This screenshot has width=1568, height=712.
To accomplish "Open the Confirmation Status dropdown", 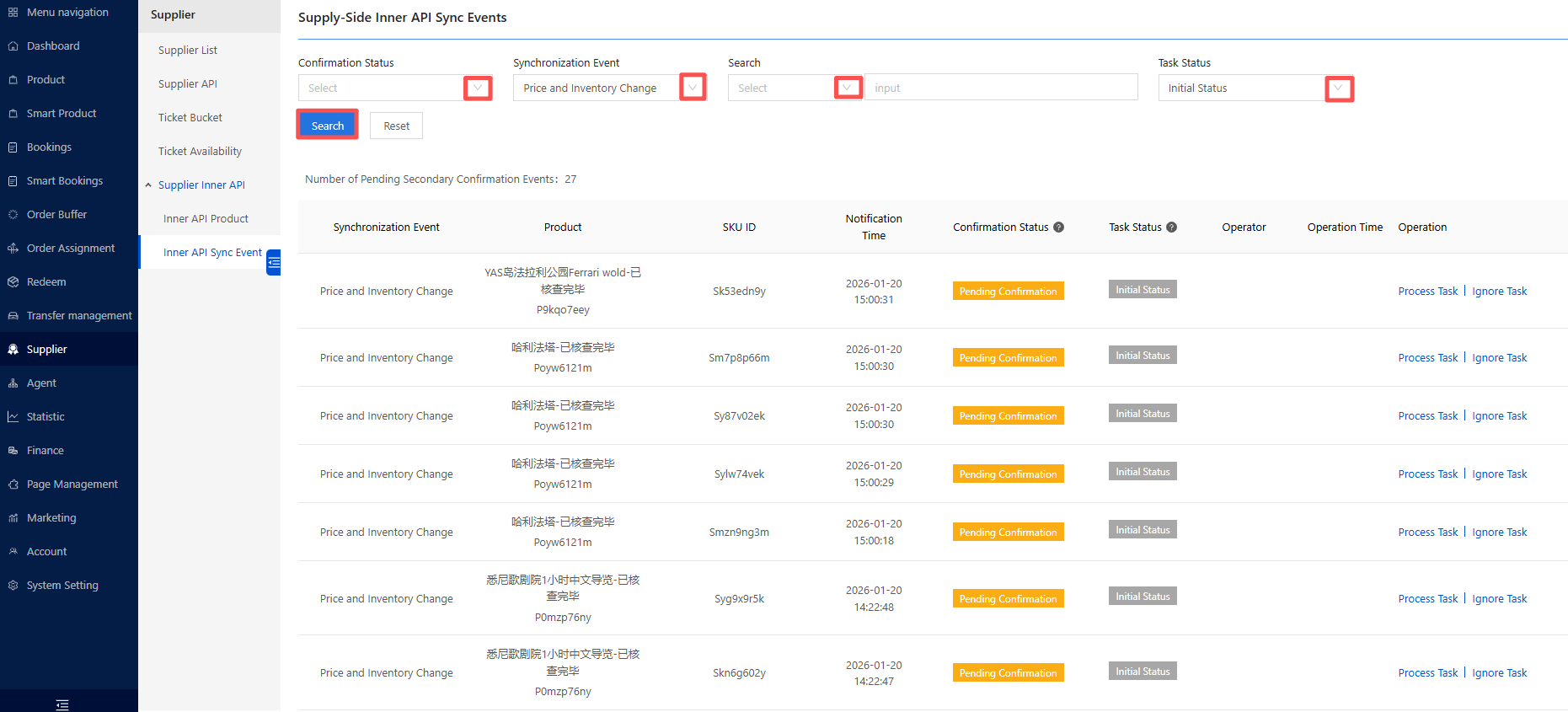I will pos(478,88).
